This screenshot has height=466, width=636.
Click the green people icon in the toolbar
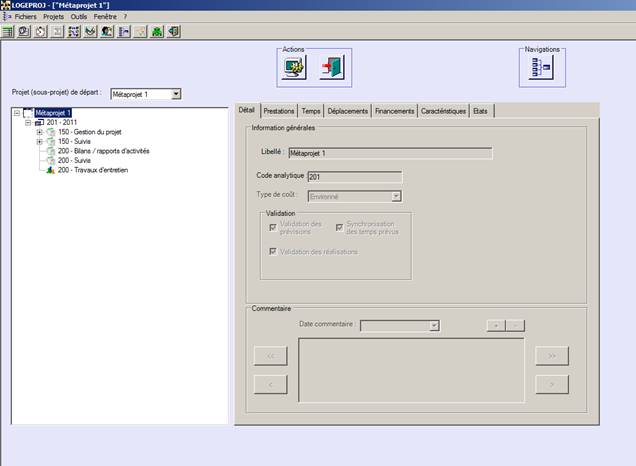157,31
